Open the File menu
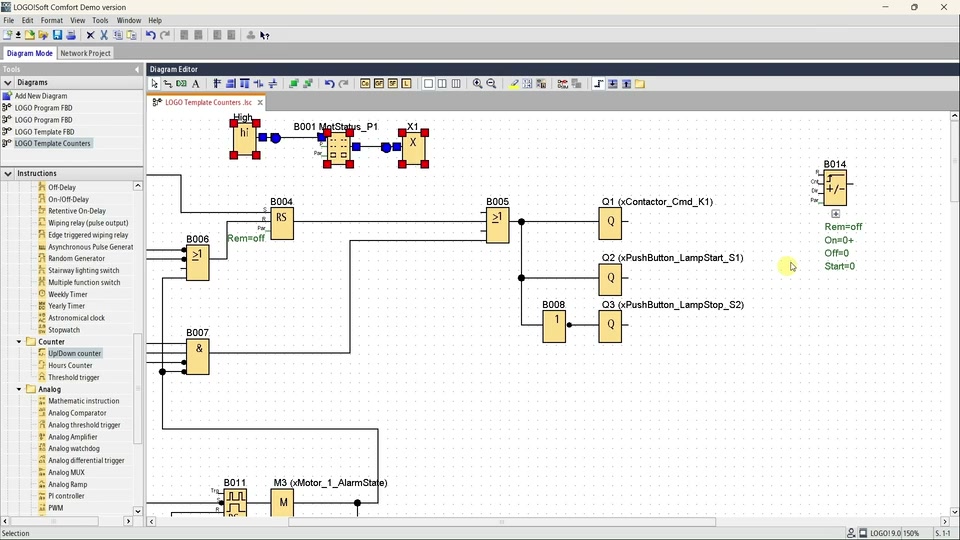The image size is (960, 540). click(9, 20)
